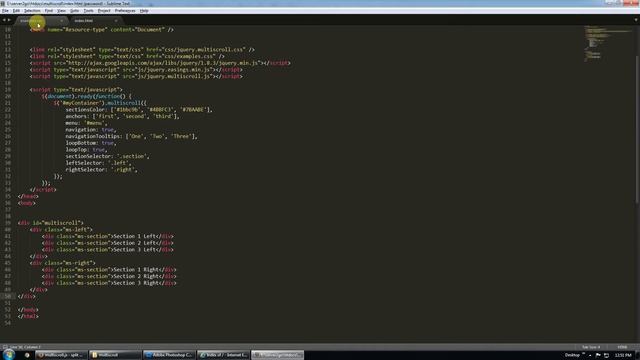Click the googleapis jquery script URL
The height and width of the screenshot is (360, 640).
[162, 63]
